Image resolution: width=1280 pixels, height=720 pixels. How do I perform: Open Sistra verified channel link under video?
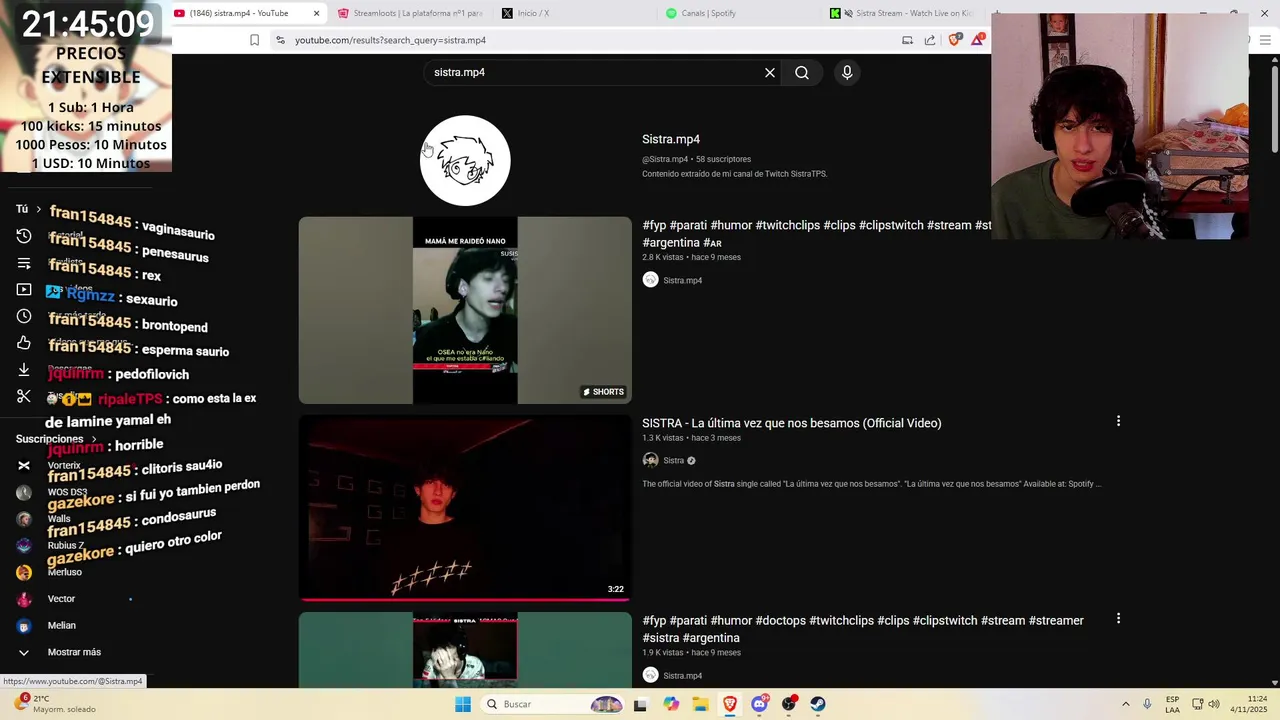click(x=673, y=460)
